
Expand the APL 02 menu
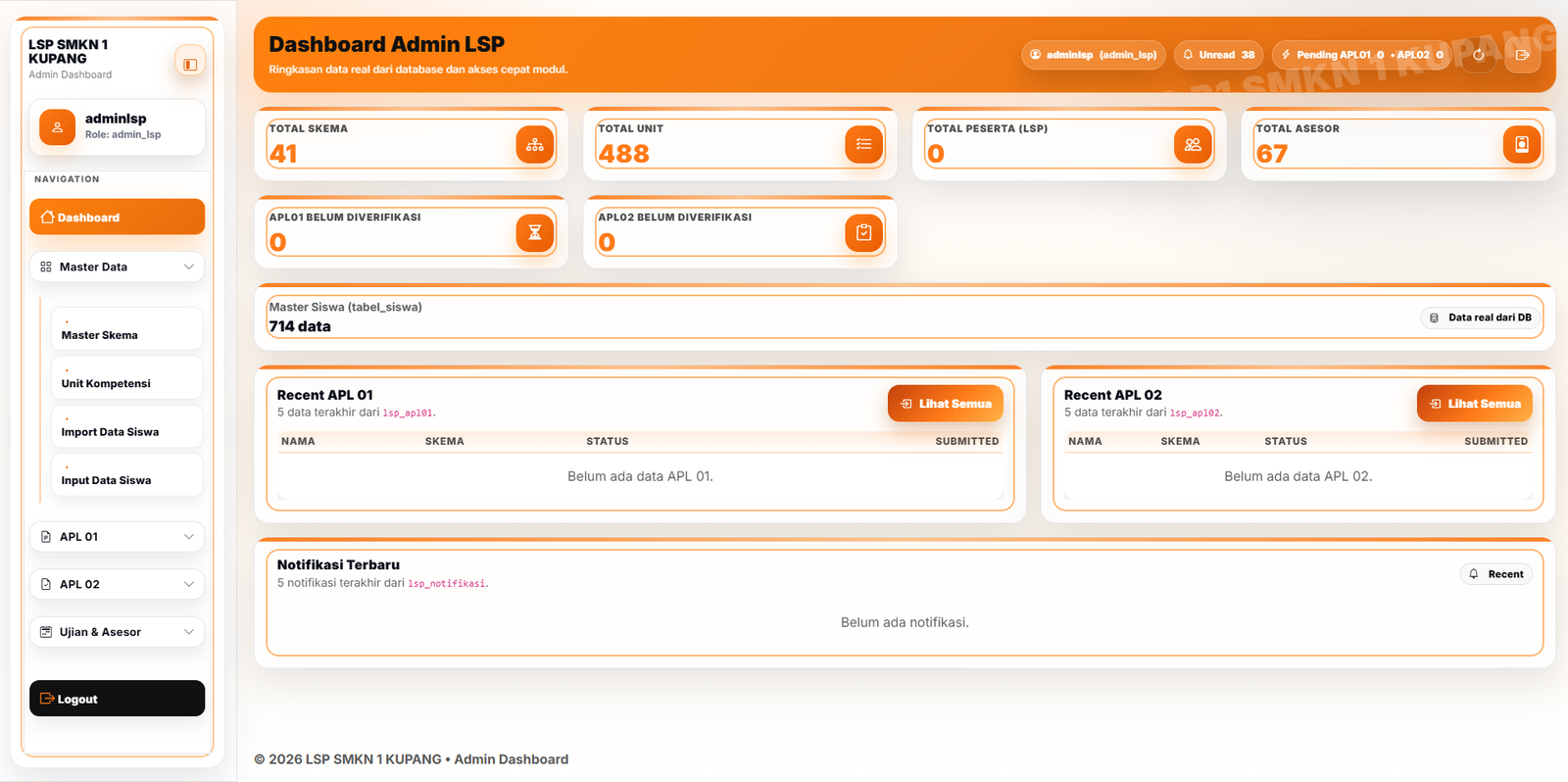point(117,584)
